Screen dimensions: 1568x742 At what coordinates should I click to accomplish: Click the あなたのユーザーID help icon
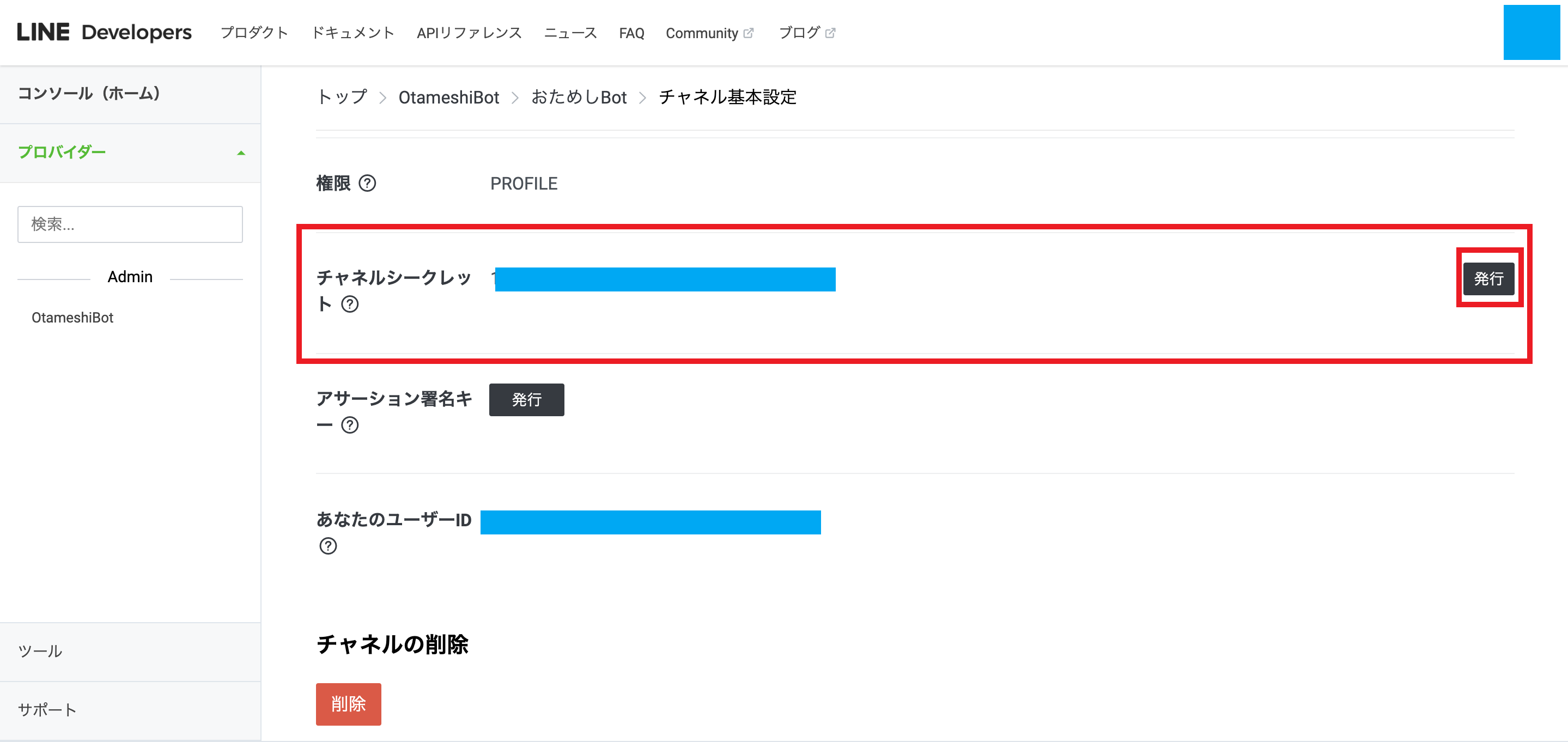[328, 546]
